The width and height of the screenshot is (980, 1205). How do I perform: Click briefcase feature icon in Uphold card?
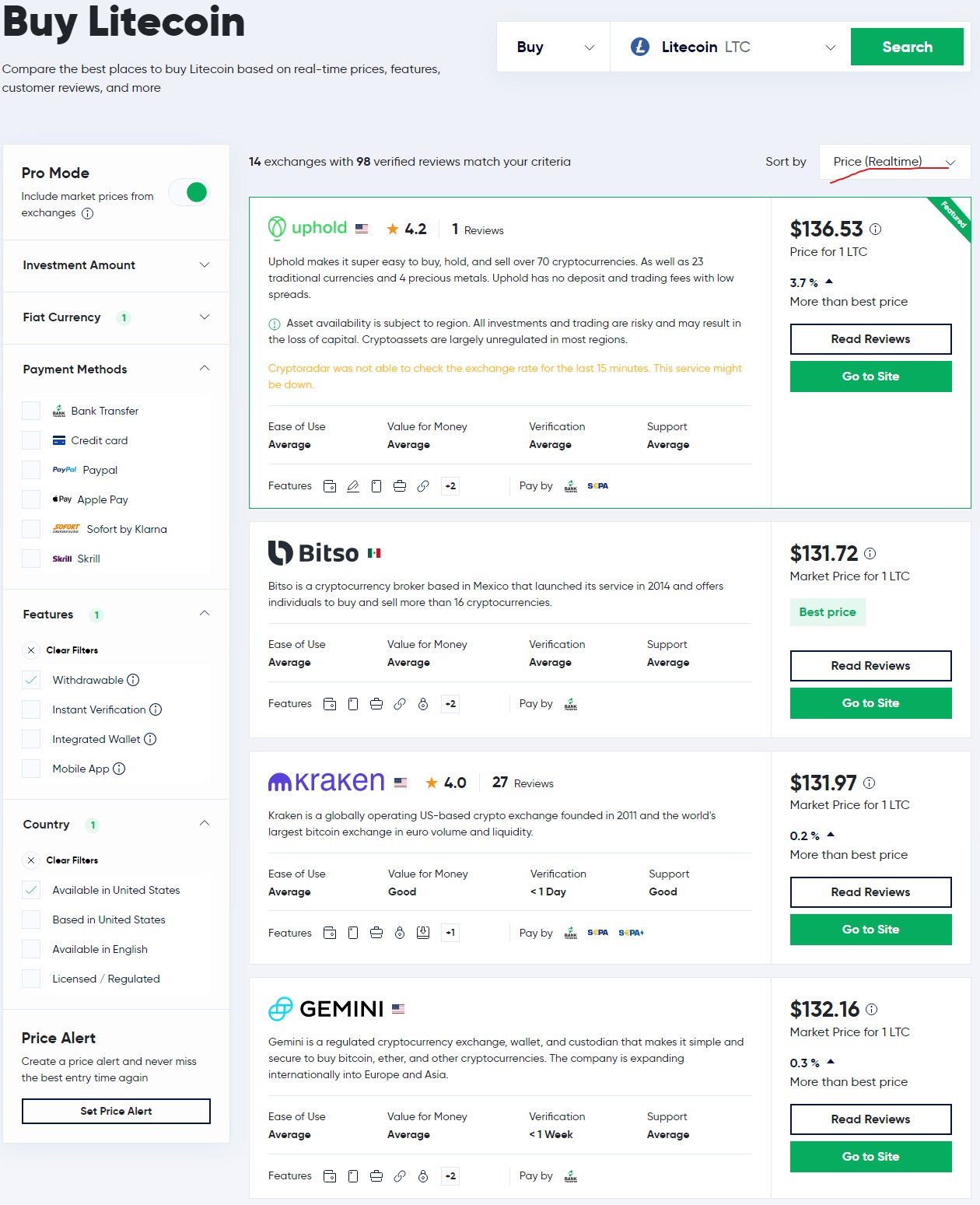point(400,486)
